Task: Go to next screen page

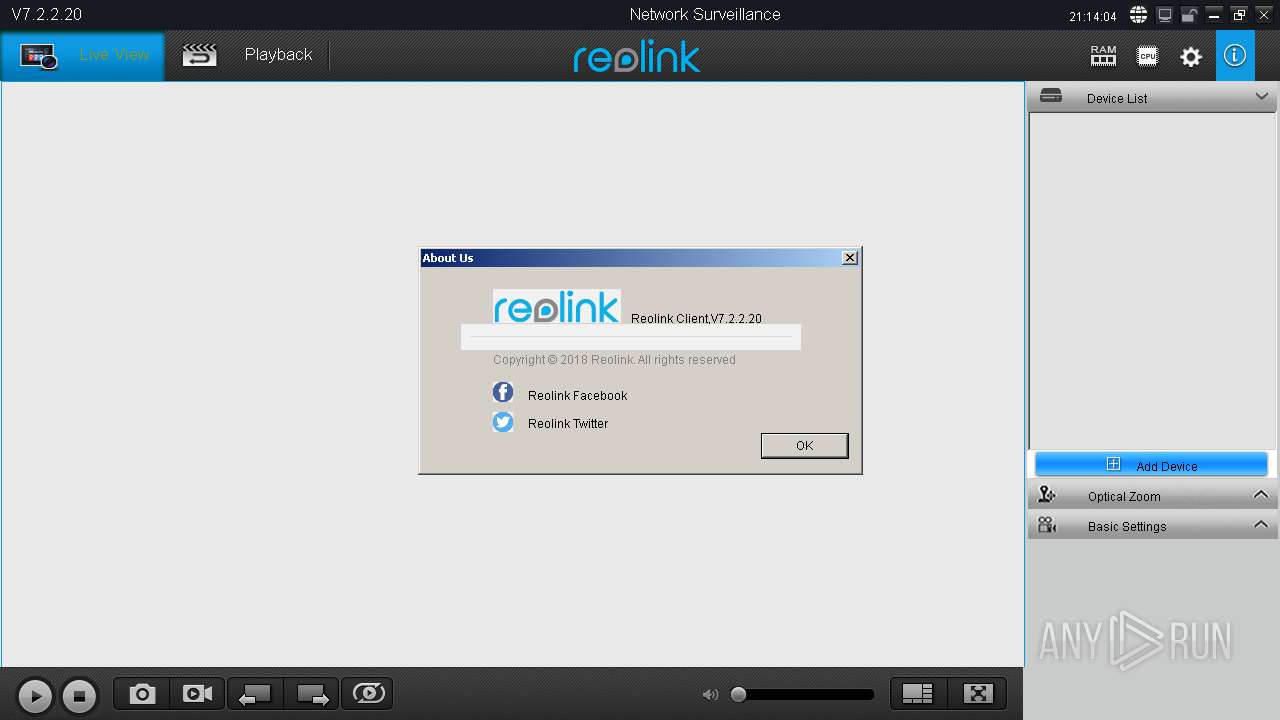Action: 312,694
